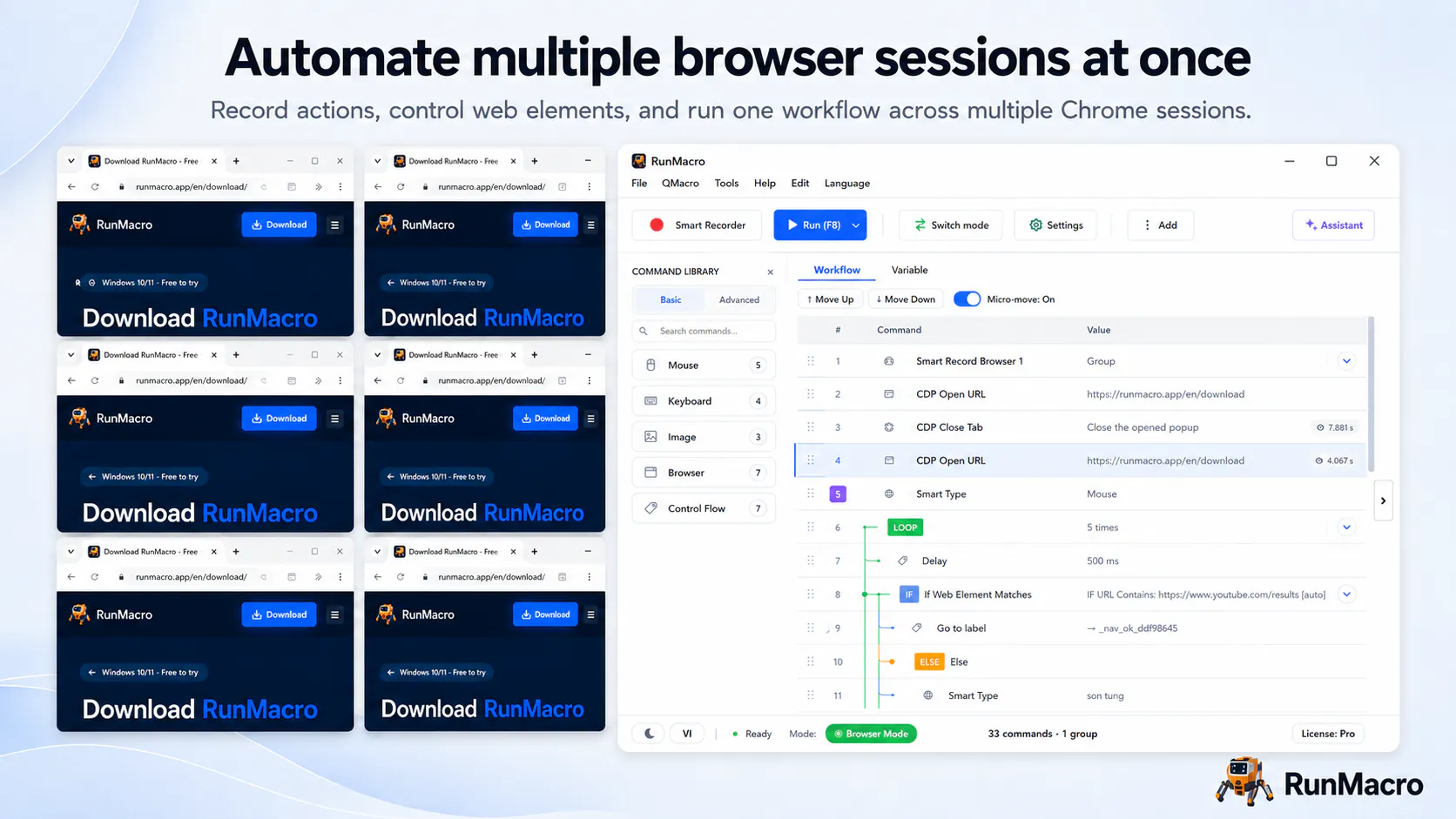Select the blue IF badge
The width and height of the screenshot is (1456, 819).
pos(909,594)
